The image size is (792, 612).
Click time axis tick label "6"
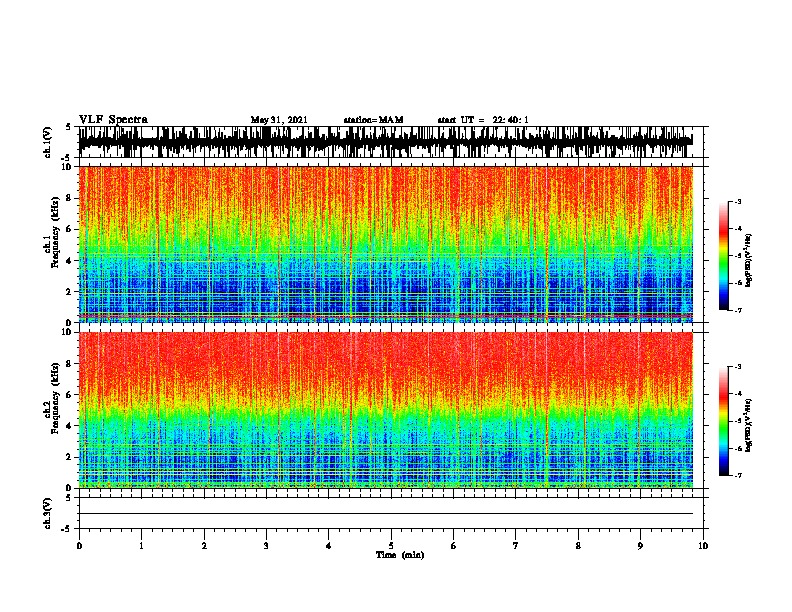[x=454, y=546]
